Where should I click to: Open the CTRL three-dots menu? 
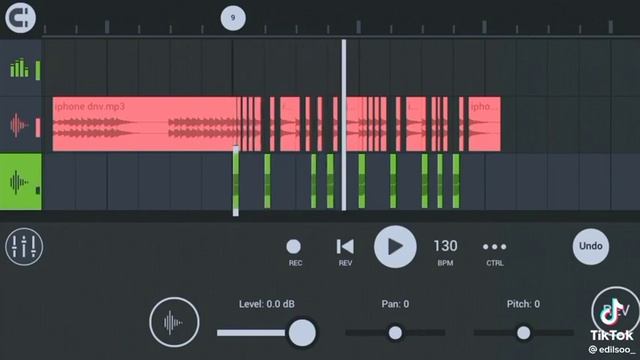coord(495,252)
